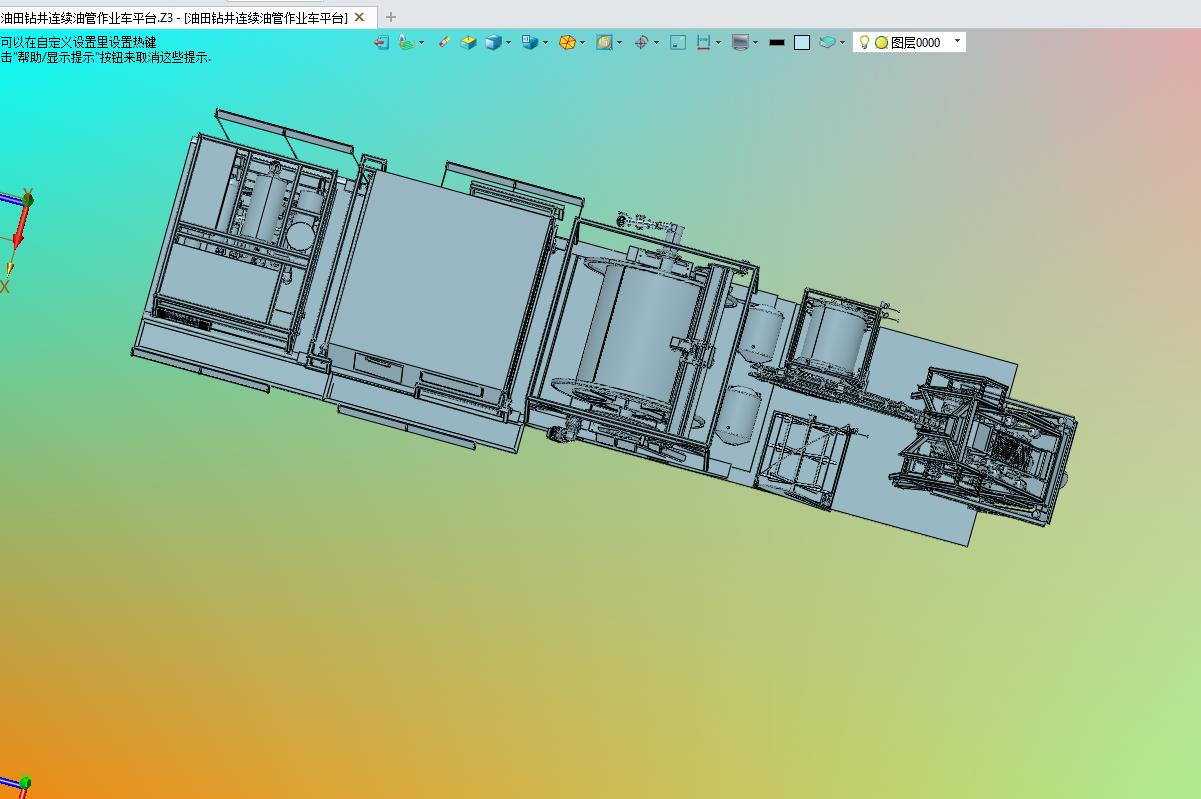Expand dropdown arrow beside green query icon
The image size is (1201, 799).
click(421, 43)
